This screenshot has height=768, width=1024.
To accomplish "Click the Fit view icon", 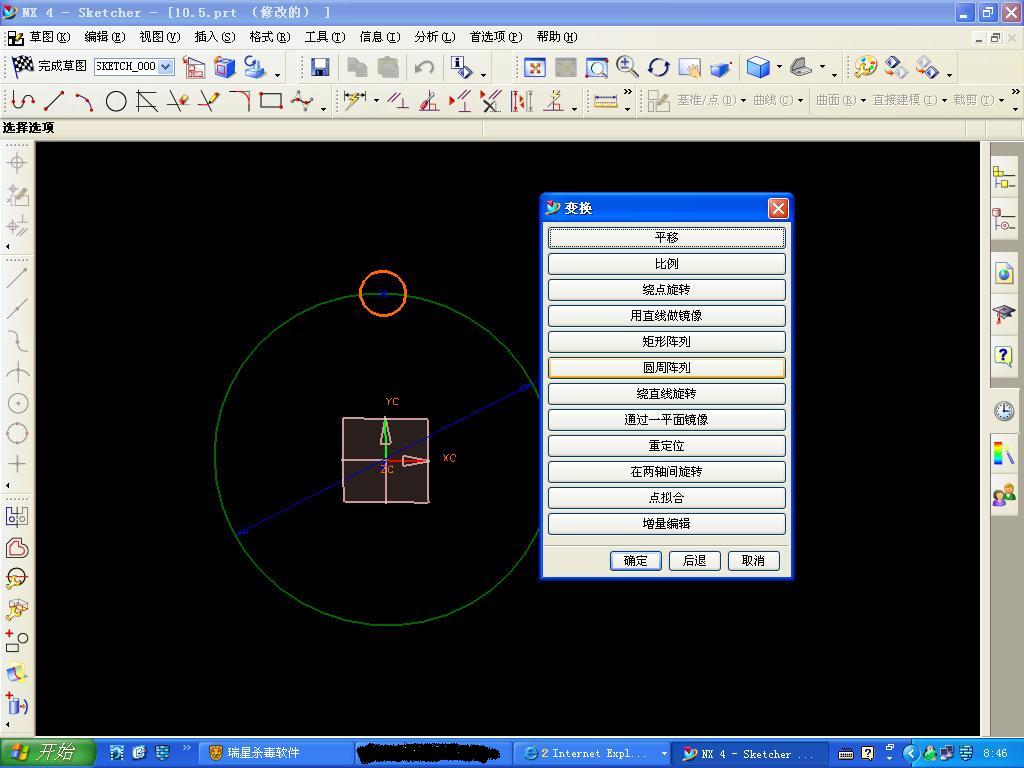I will pos(535,67).
